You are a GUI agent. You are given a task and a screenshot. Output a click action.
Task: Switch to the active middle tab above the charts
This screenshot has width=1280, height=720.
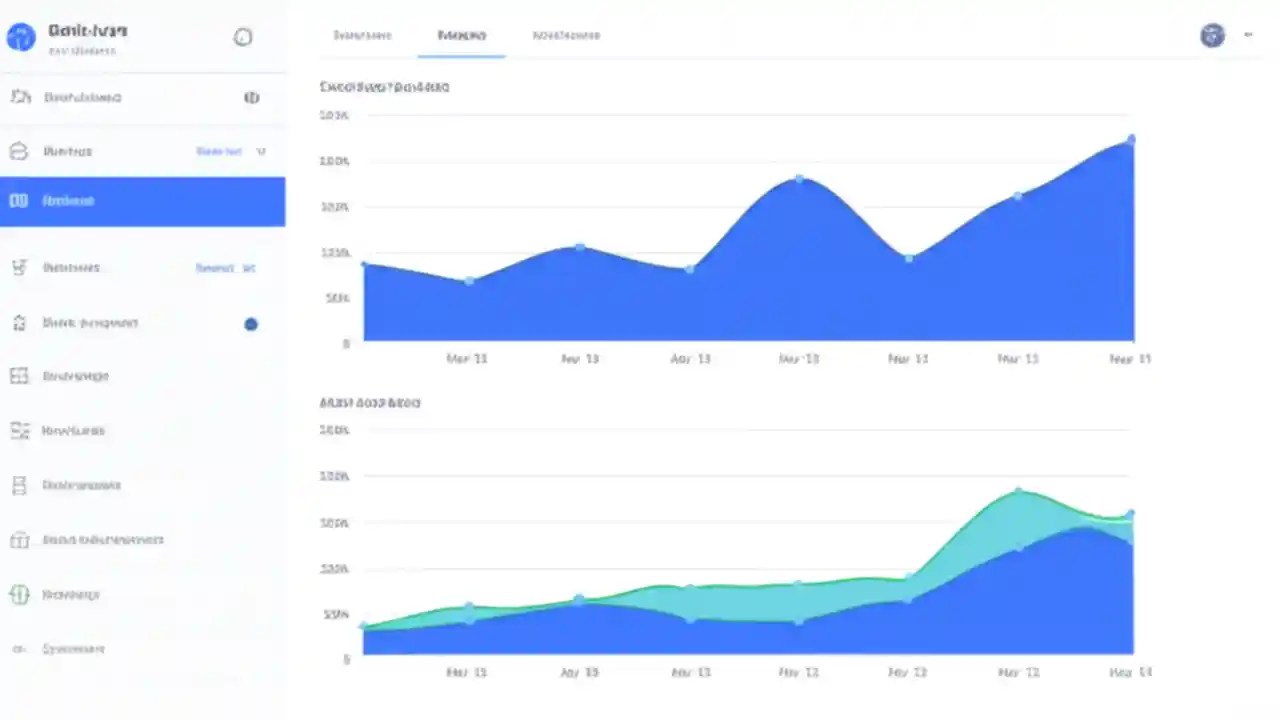pyautogui.click(x=461, y=35)
